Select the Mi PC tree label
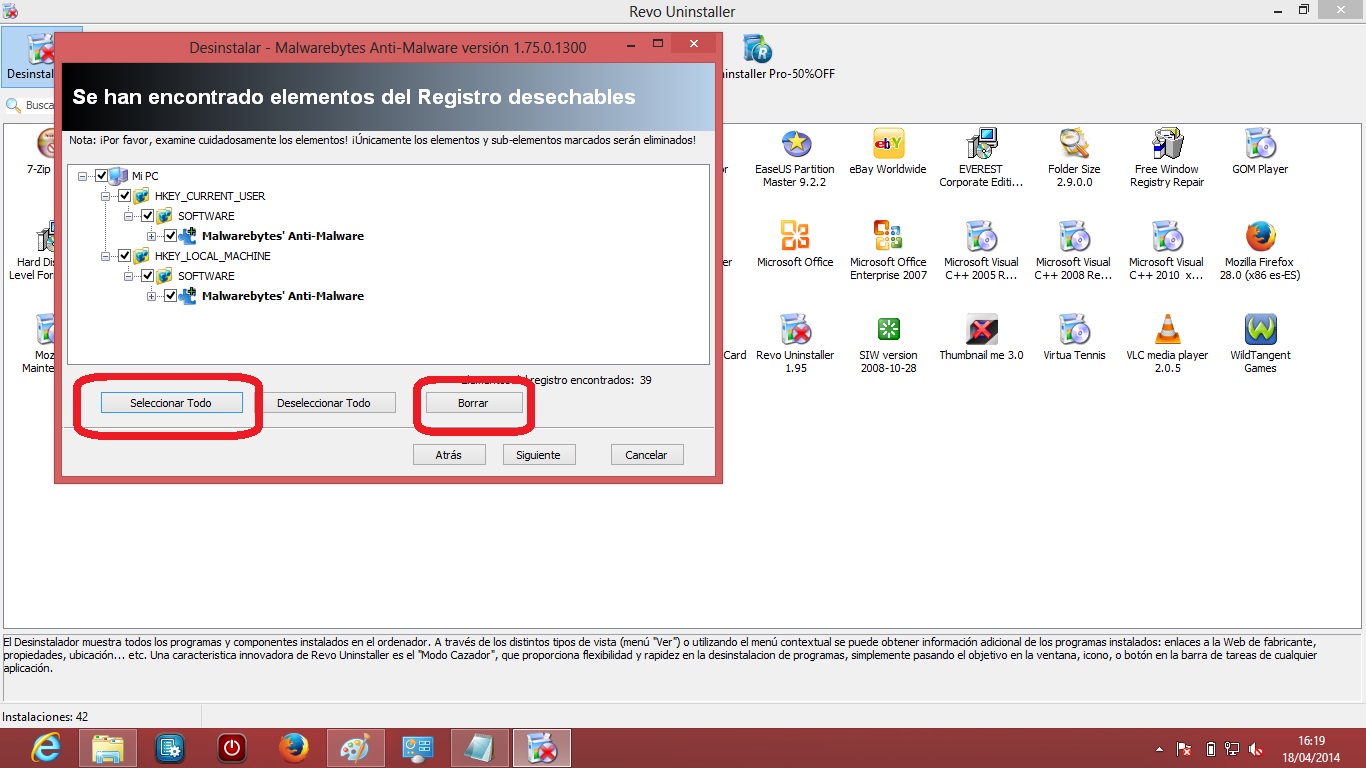The height and width of the screenshot is (768, 1366). click(x=145, y=176)
